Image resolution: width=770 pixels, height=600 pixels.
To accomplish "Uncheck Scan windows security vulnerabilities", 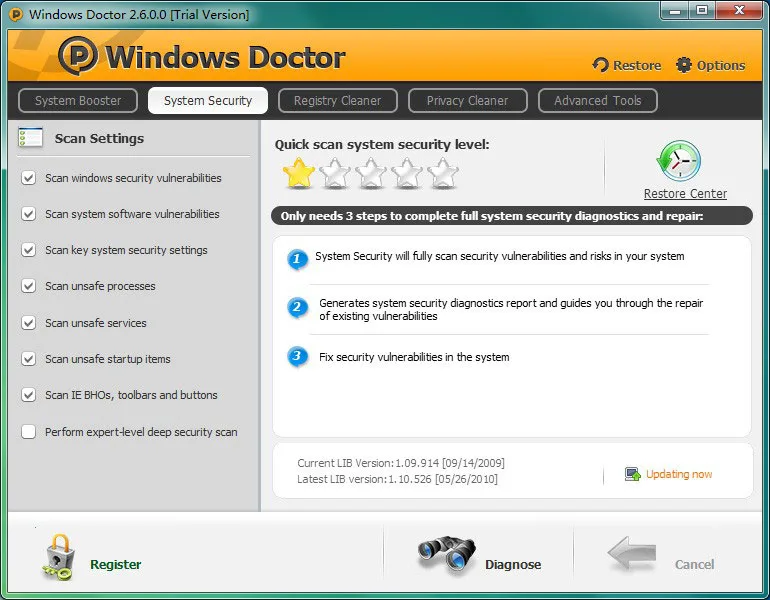I will click(x=28, y=178).
